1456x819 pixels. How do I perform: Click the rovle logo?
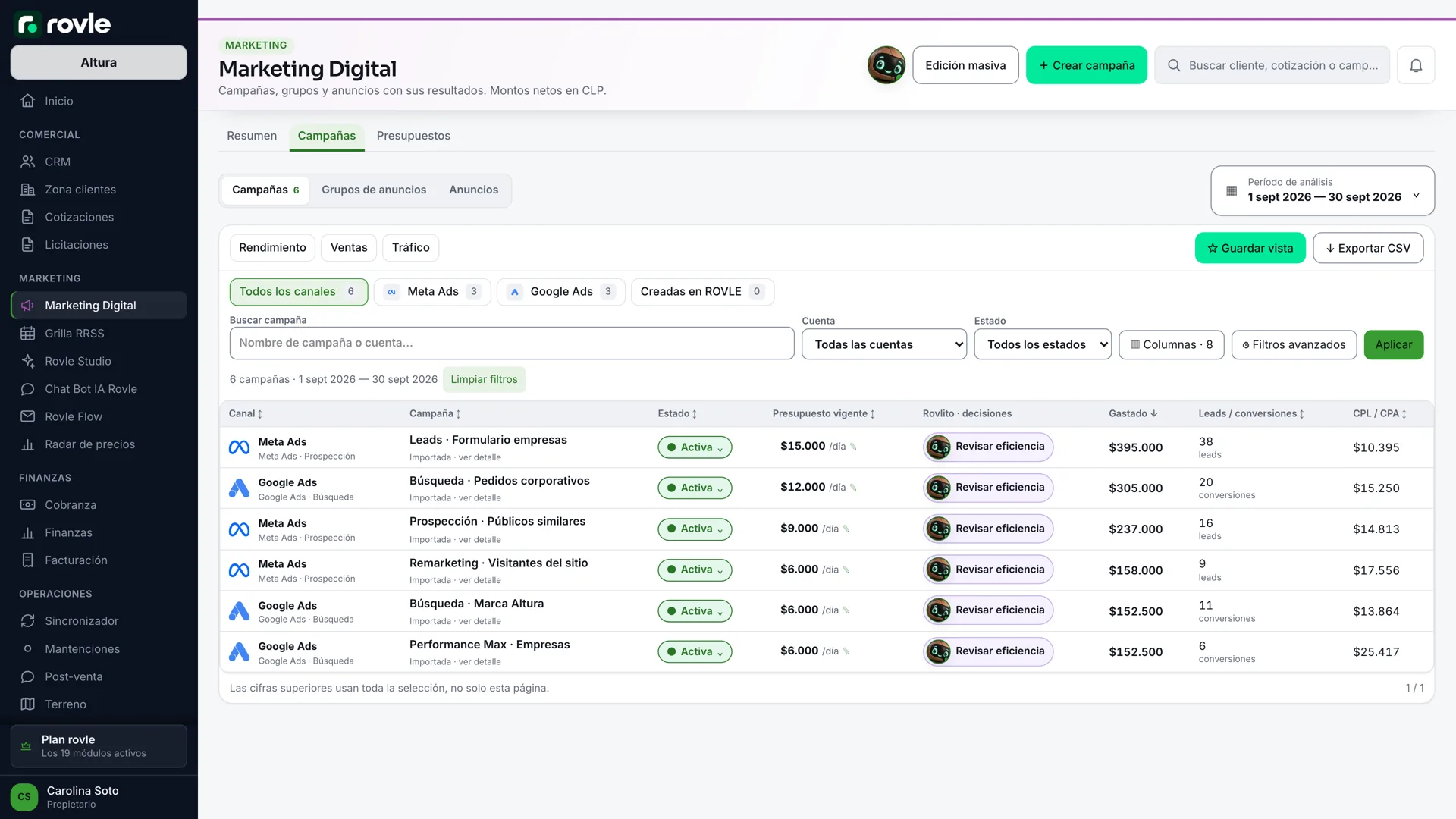(x=64, y=24)
